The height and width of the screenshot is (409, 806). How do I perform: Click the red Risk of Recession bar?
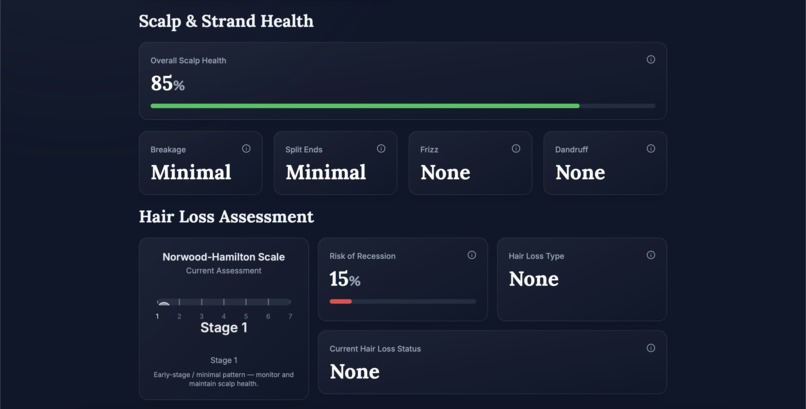coord(341,302)
